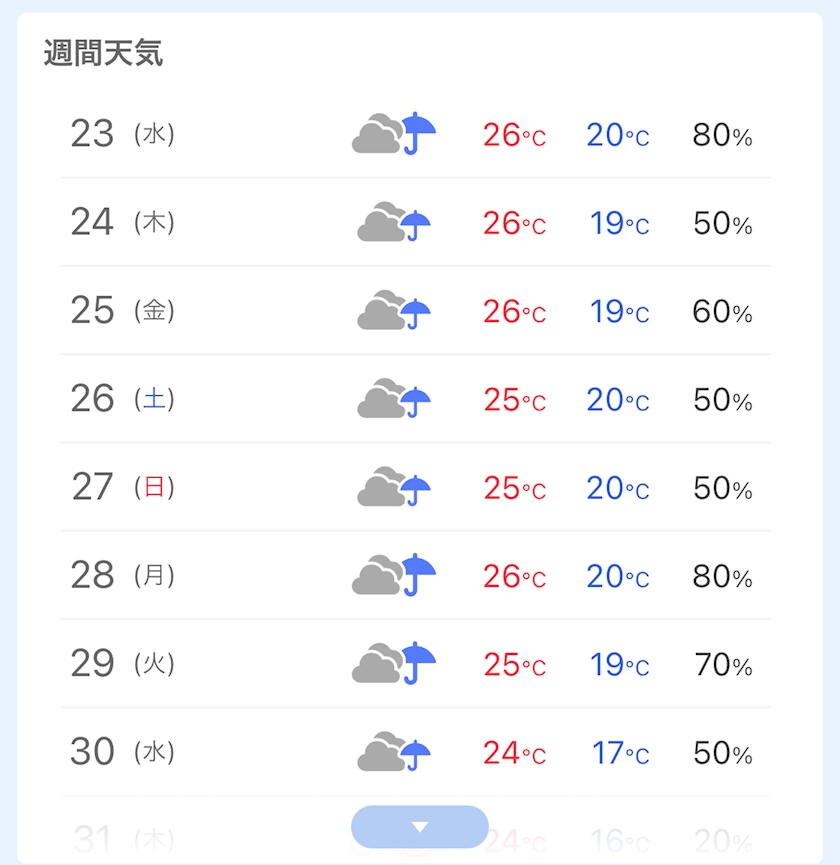840x865 pixels.
Task: Select the date 27 (日) label
Action: point(122,487)
